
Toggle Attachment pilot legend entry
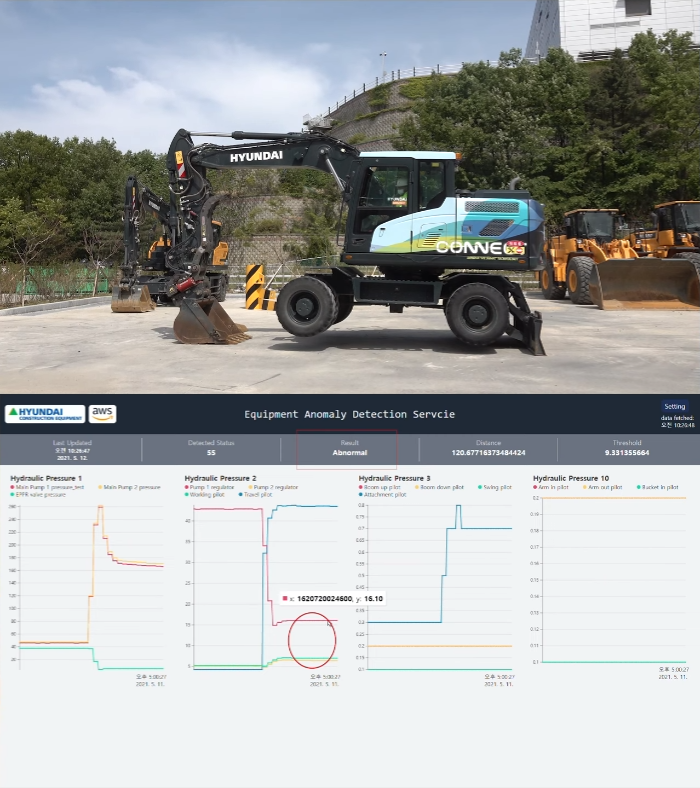pyautogui.click(x=386, y=494)
